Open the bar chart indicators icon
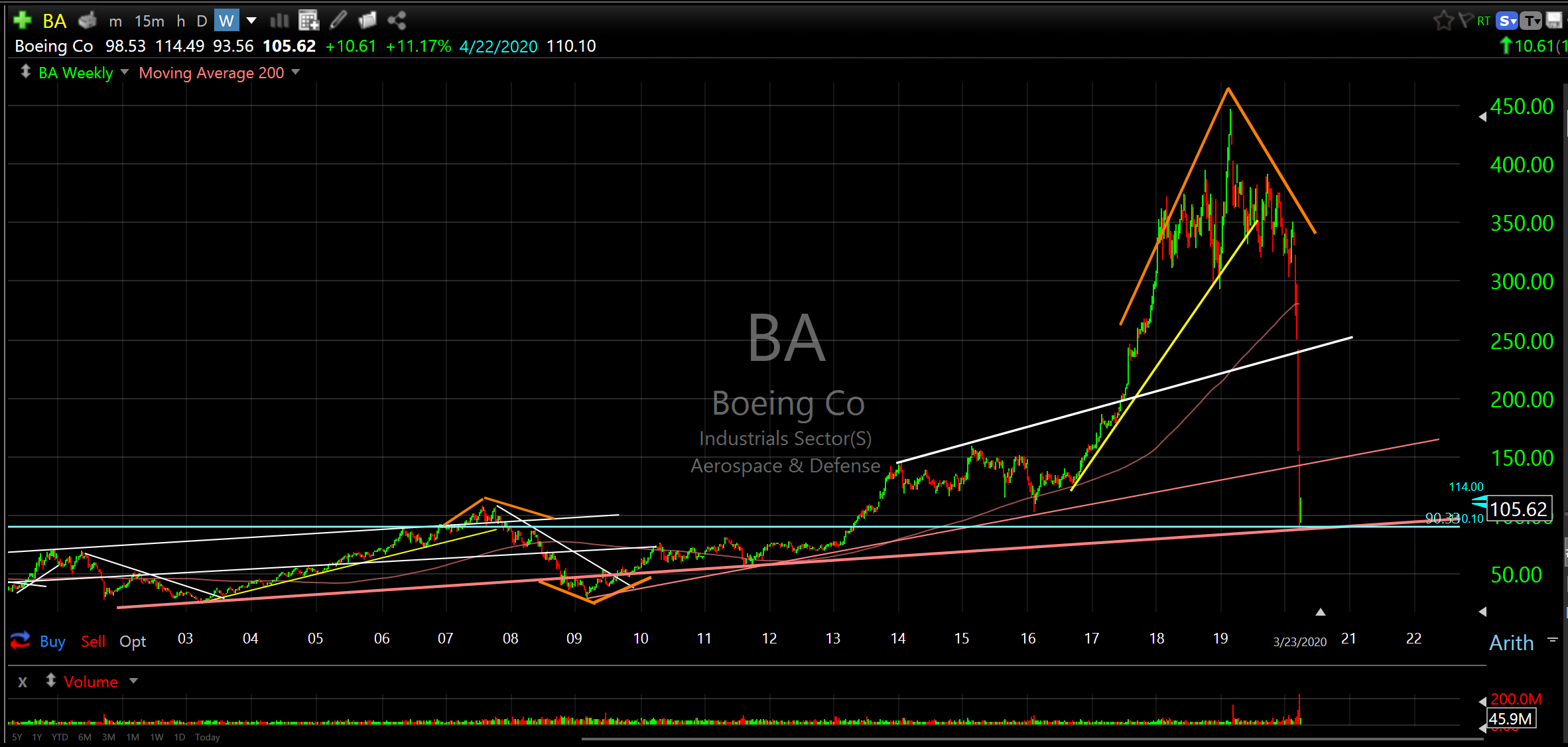This screenshot has height=747, width=1568. pos(279,21)
